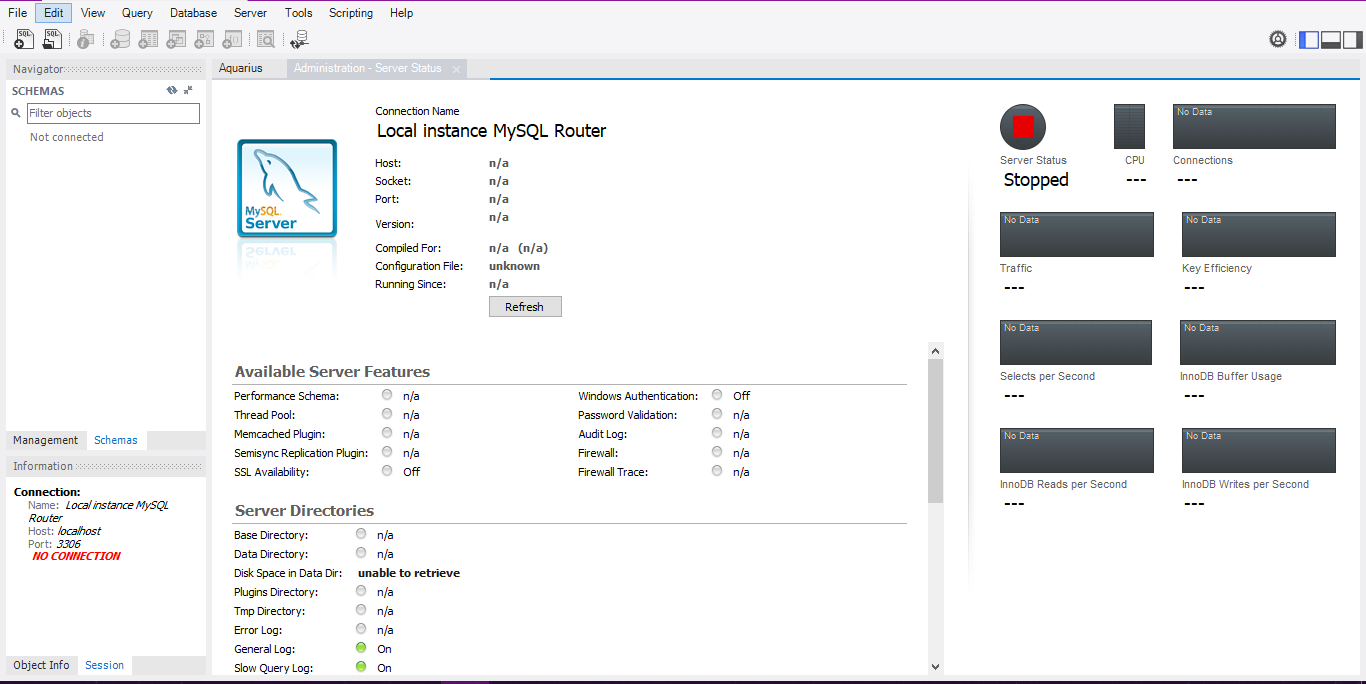Create a new view toolbar icon
The image size is (1366, 684).
click(177, 39)
